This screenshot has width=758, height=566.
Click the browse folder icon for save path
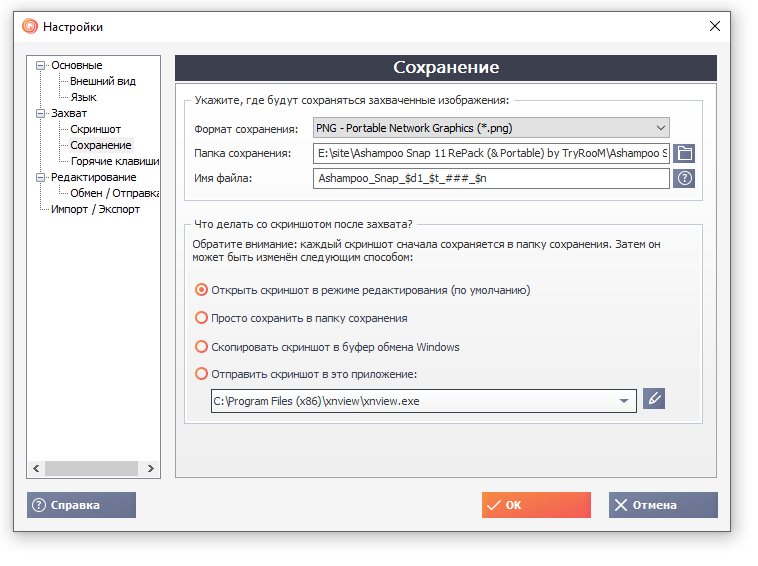pos(685,153)
